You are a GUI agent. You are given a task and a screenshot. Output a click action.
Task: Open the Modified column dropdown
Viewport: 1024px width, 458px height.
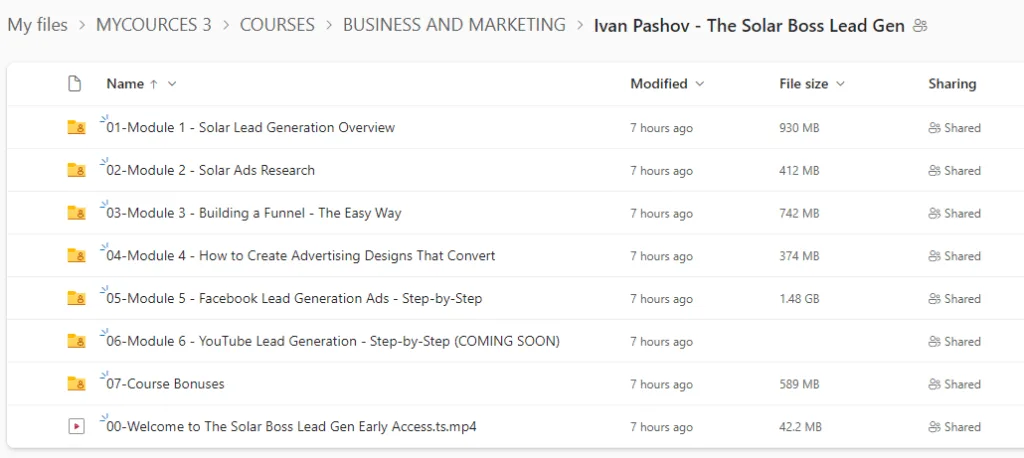click(699, 84)
